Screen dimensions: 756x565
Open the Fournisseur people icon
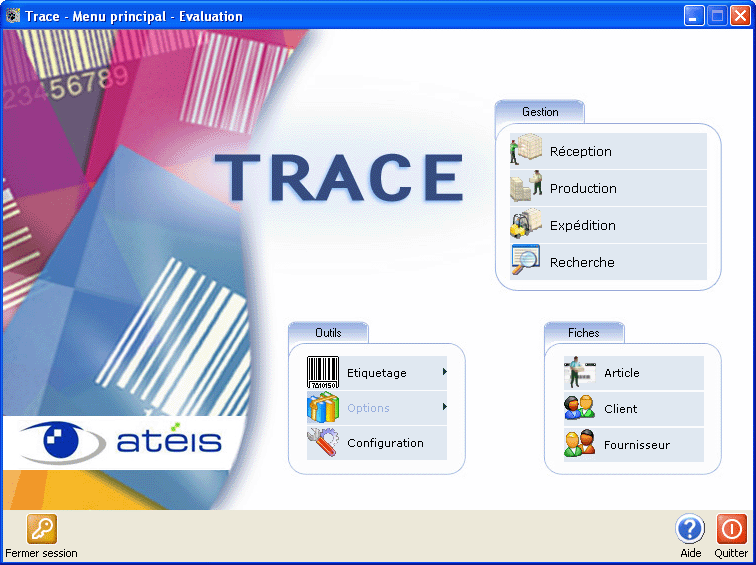click(x=580, y=444)
